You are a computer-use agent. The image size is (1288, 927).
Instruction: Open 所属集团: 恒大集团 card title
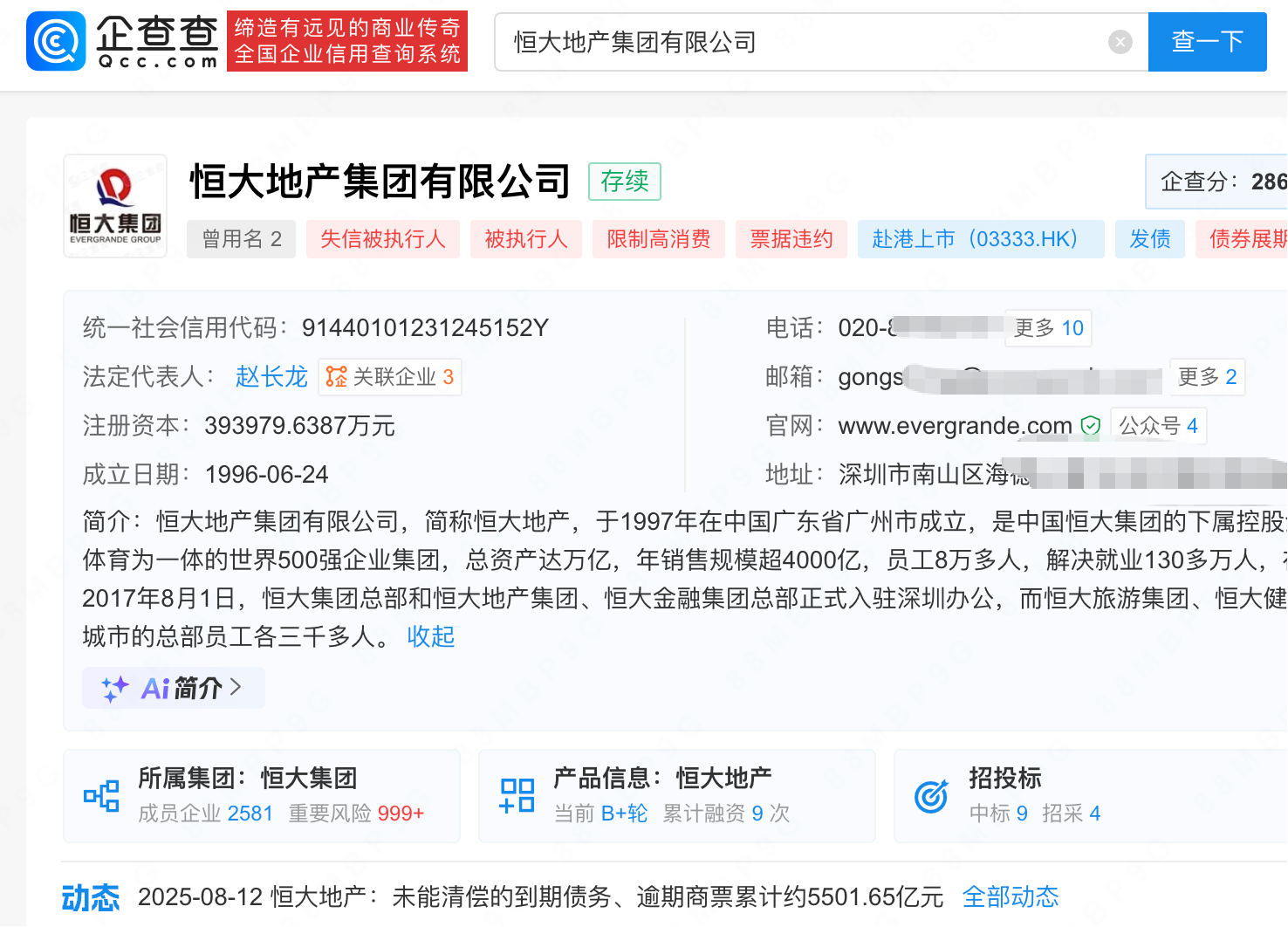[x=248, y=778]
